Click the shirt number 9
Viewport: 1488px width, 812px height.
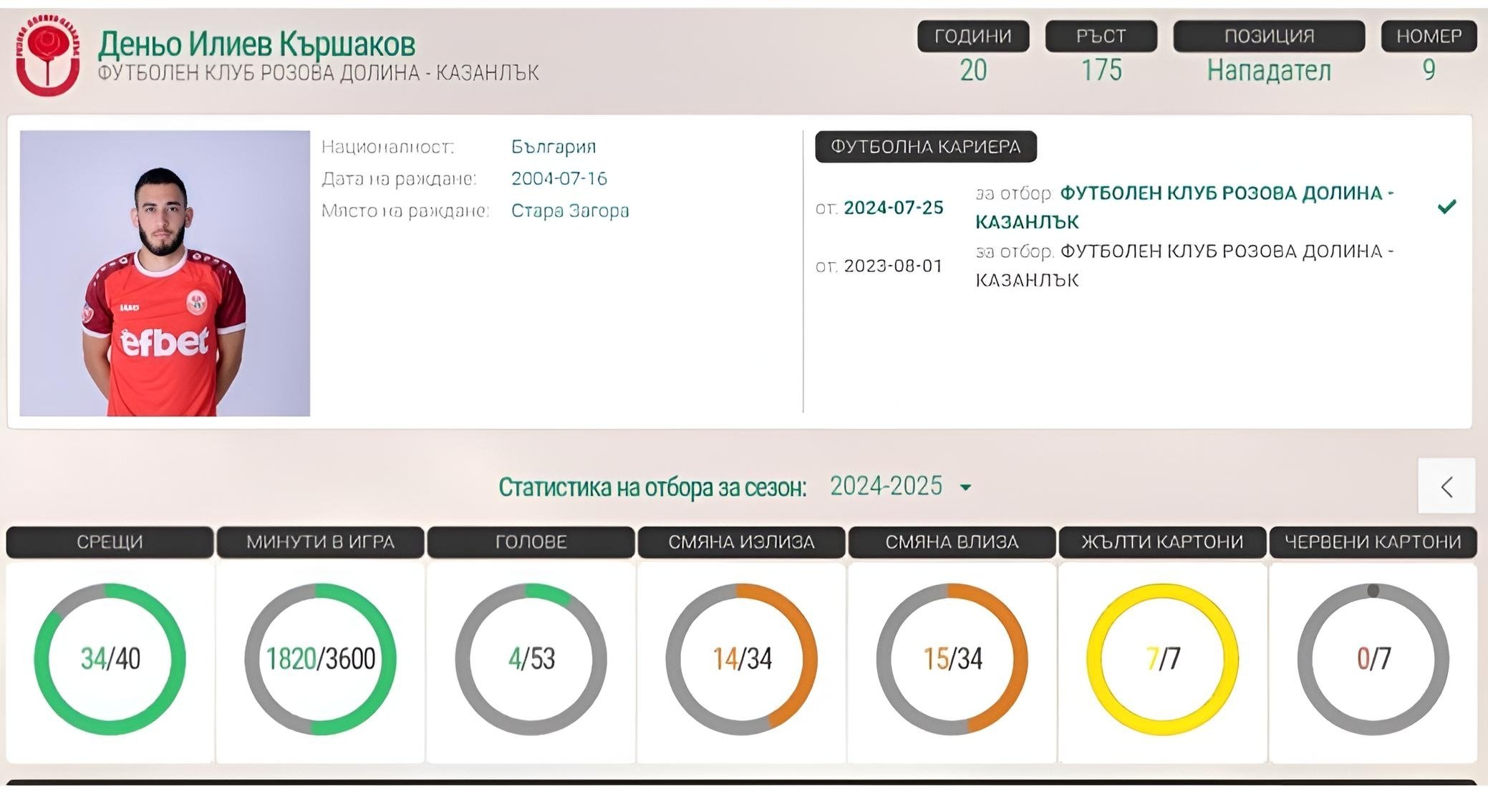tap(1429, 70)
